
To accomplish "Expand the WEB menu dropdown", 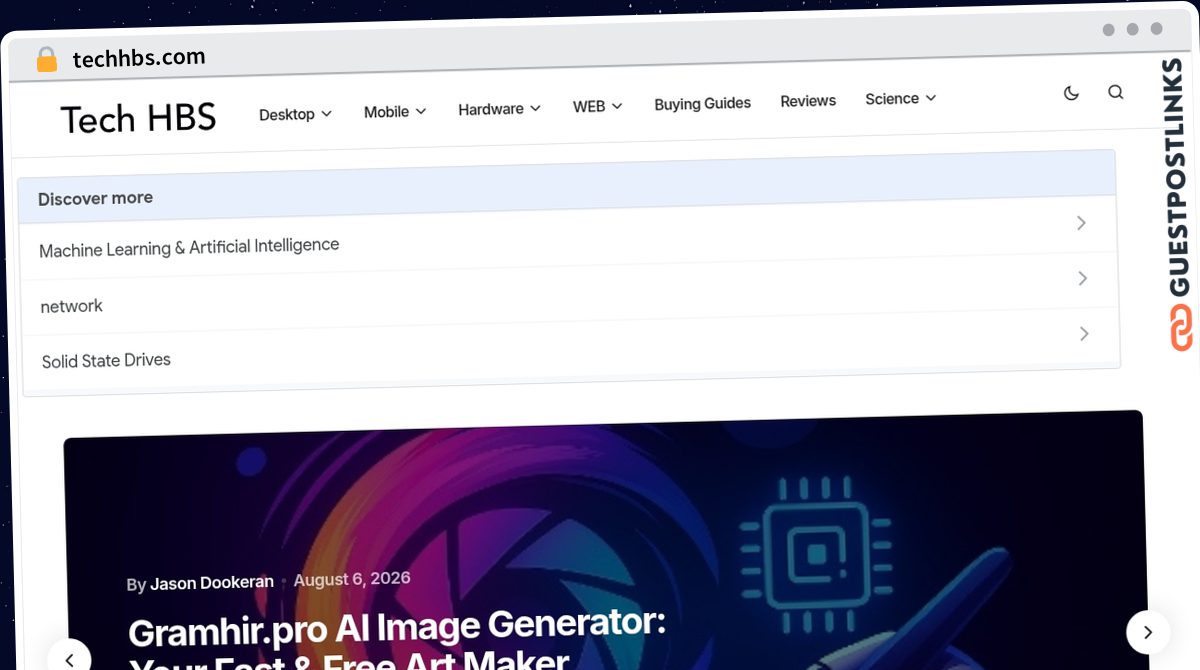I will coord(597,106).
